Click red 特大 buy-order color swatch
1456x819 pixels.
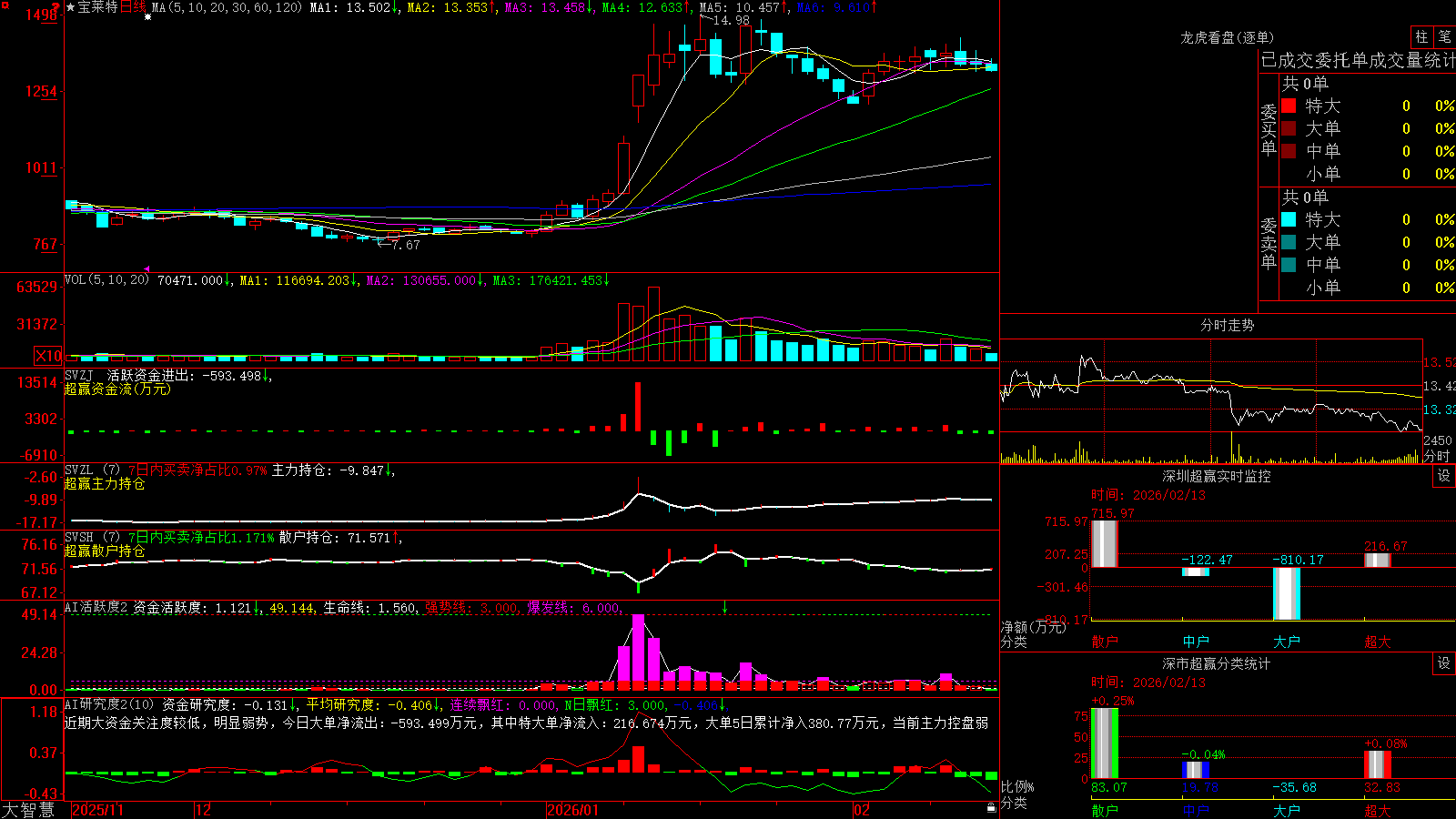click(1289, 106)
